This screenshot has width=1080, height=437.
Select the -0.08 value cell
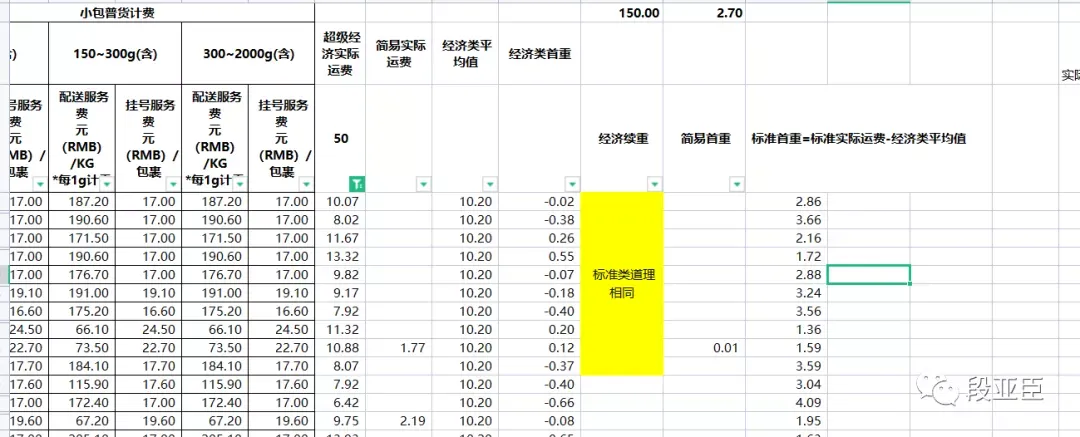(540, 420)
